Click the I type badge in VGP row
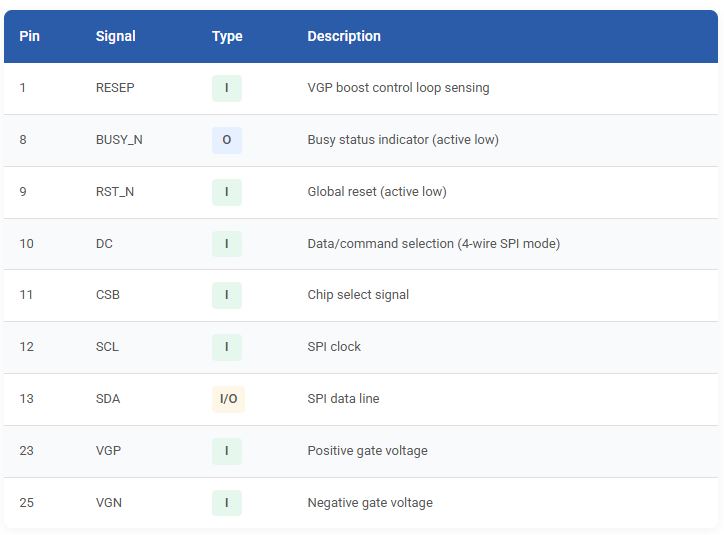The height and width of the screenshot is (535, 724). [x=227, y=451]
